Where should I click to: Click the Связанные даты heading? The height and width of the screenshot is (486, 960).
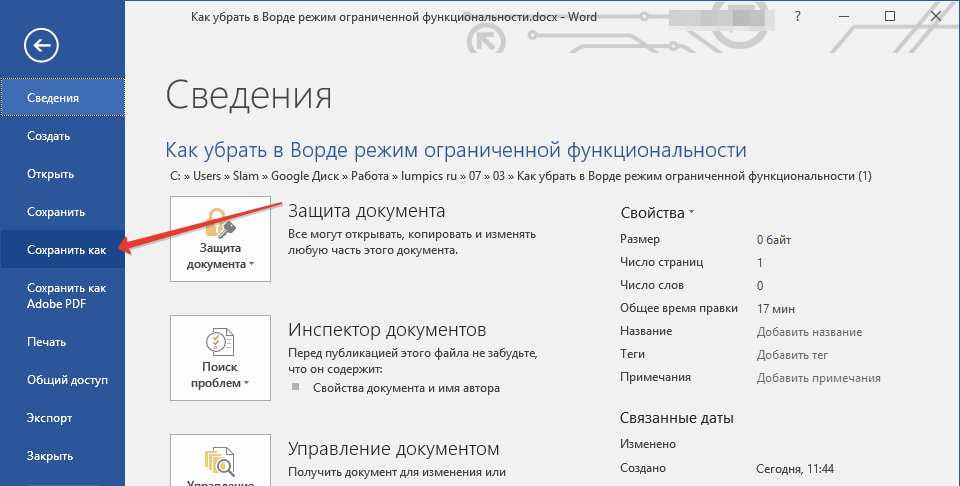[677, 419]
